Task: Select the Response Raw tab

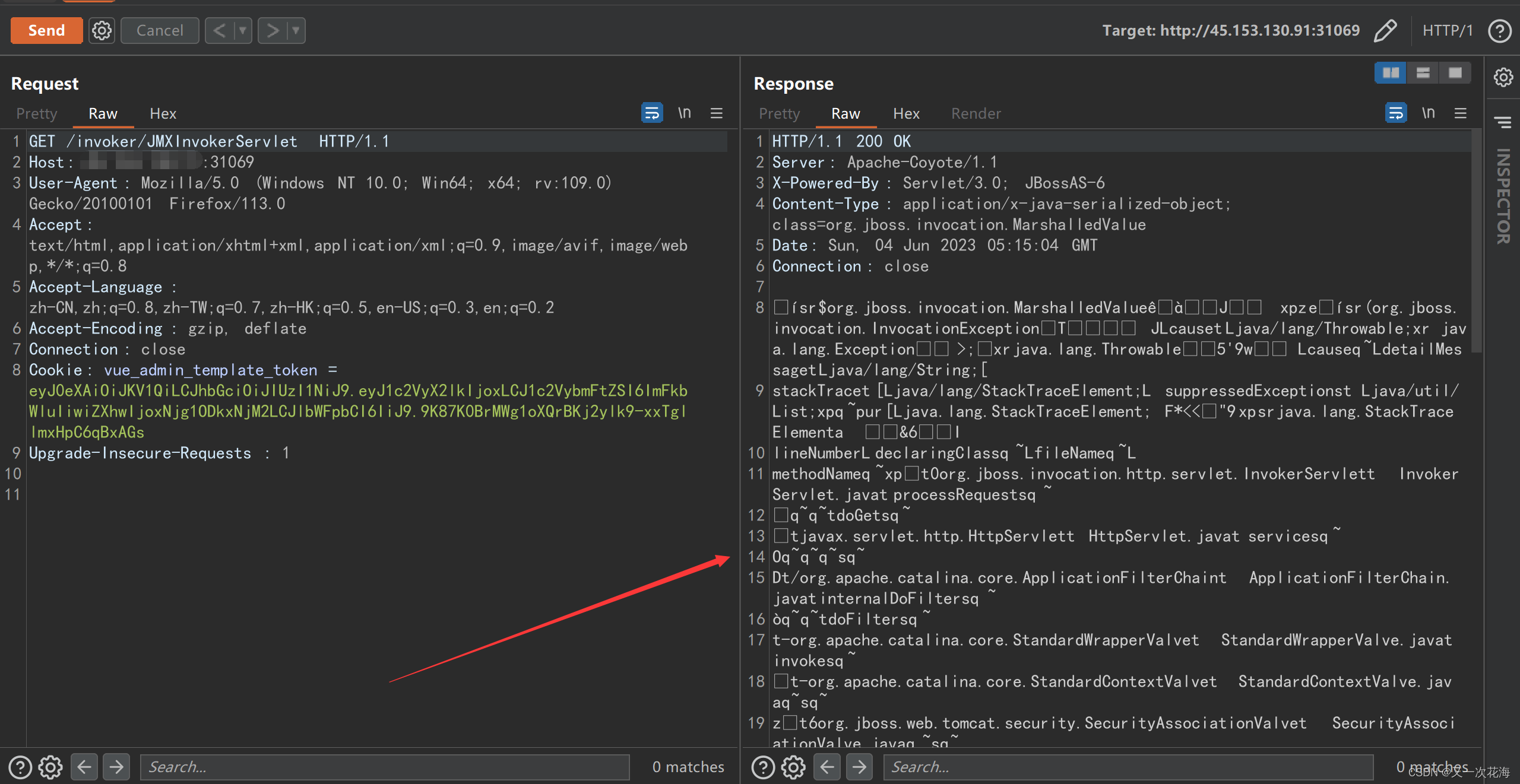Action: click(x=845, y=113)
